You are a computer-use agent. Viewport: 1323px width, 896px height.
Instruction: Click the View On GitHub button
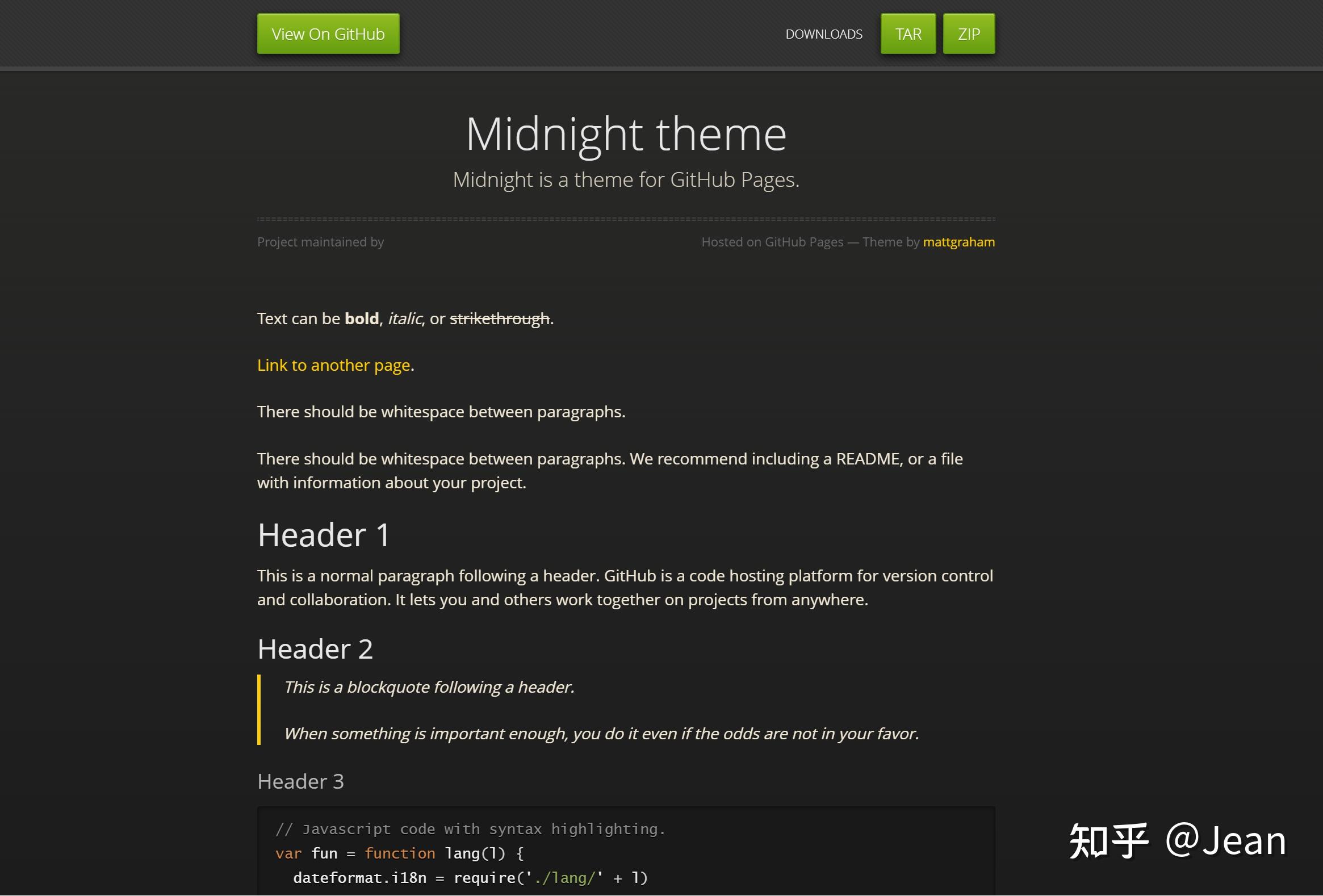tap(328, 34)
